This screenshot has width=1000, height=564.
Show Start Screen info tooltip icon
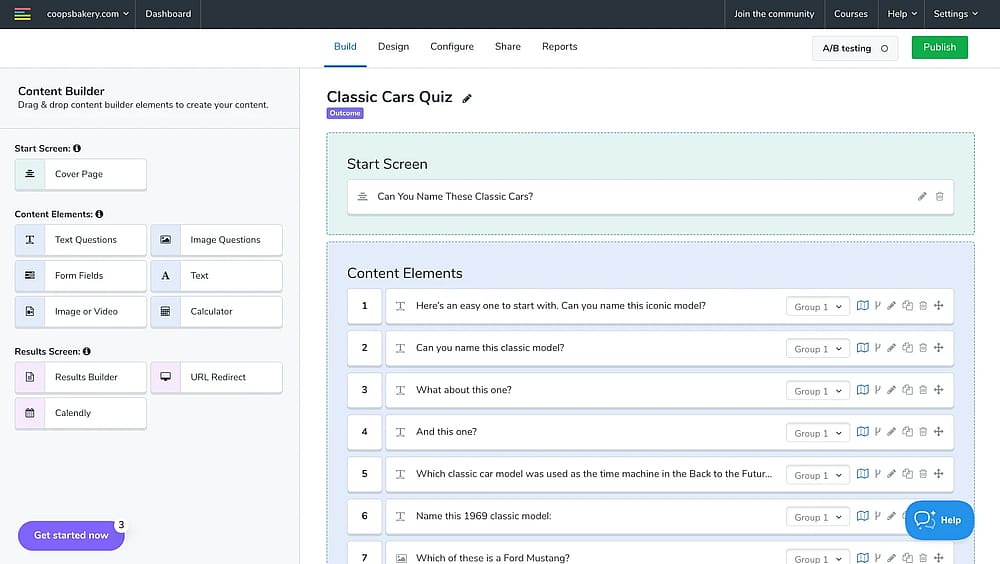point(77,148)
